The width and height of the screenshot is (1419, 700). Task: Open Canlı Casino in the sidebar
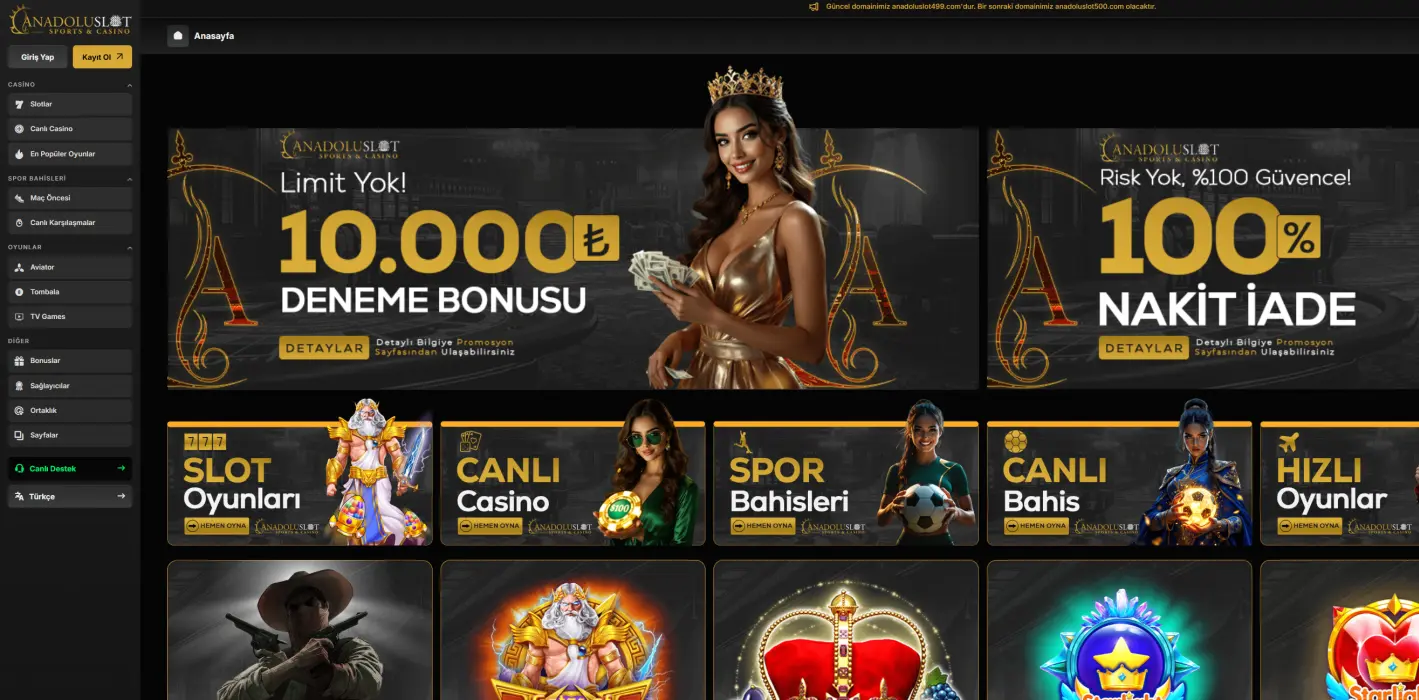point(70,129)
